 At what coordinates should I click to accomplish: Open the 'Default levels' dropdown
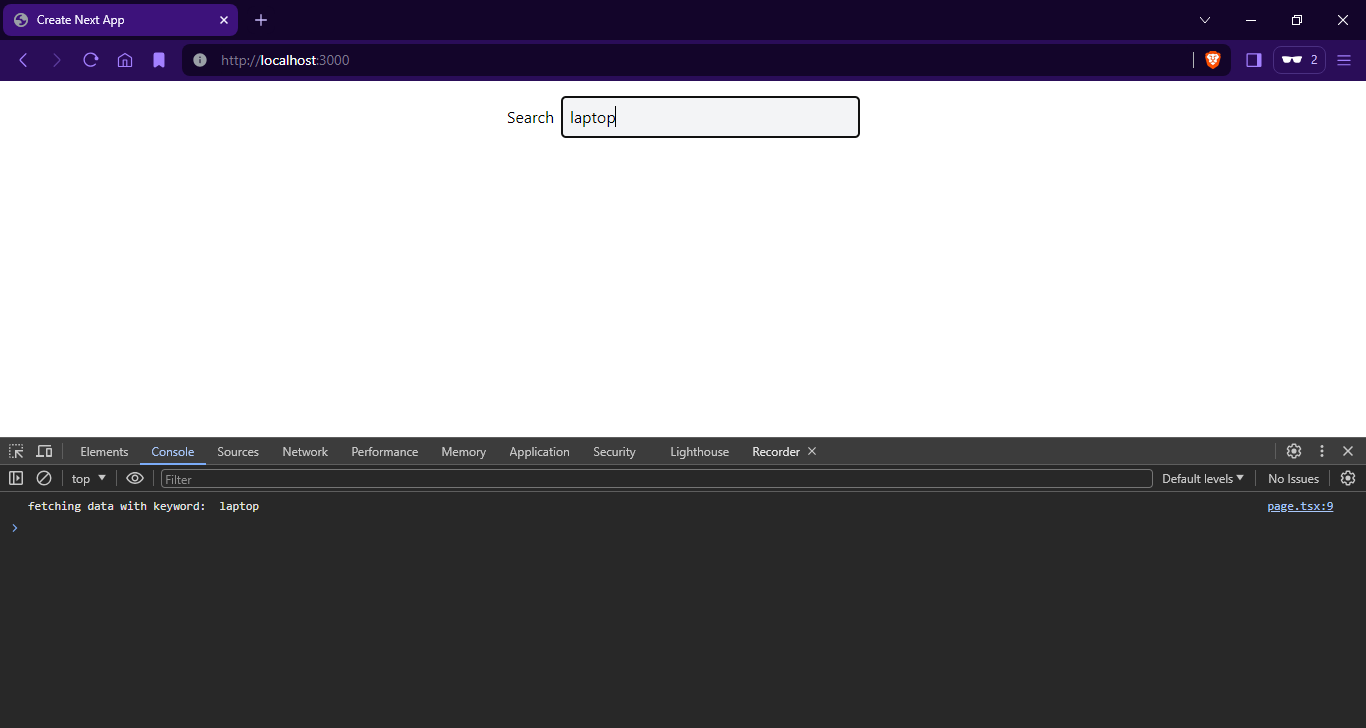1202,478
